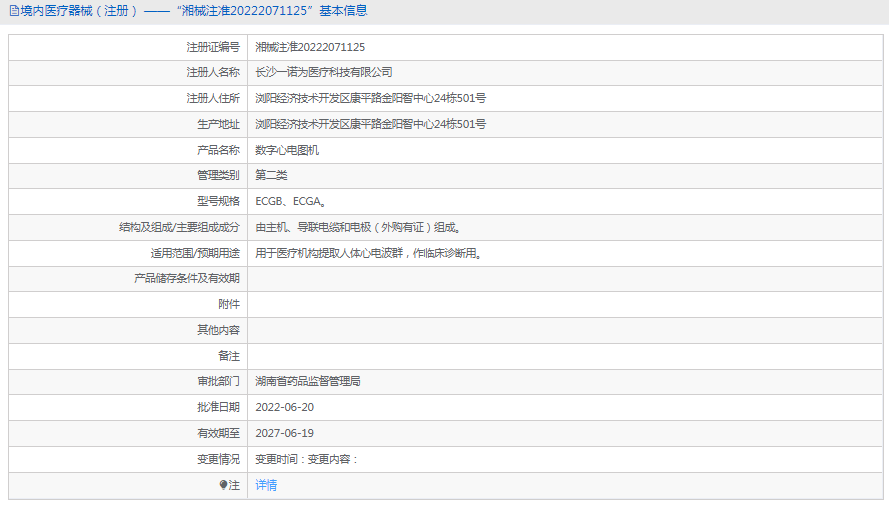Click management category value 第二类
This screenshot has width=889, height=505.
[x=271, y=175]
